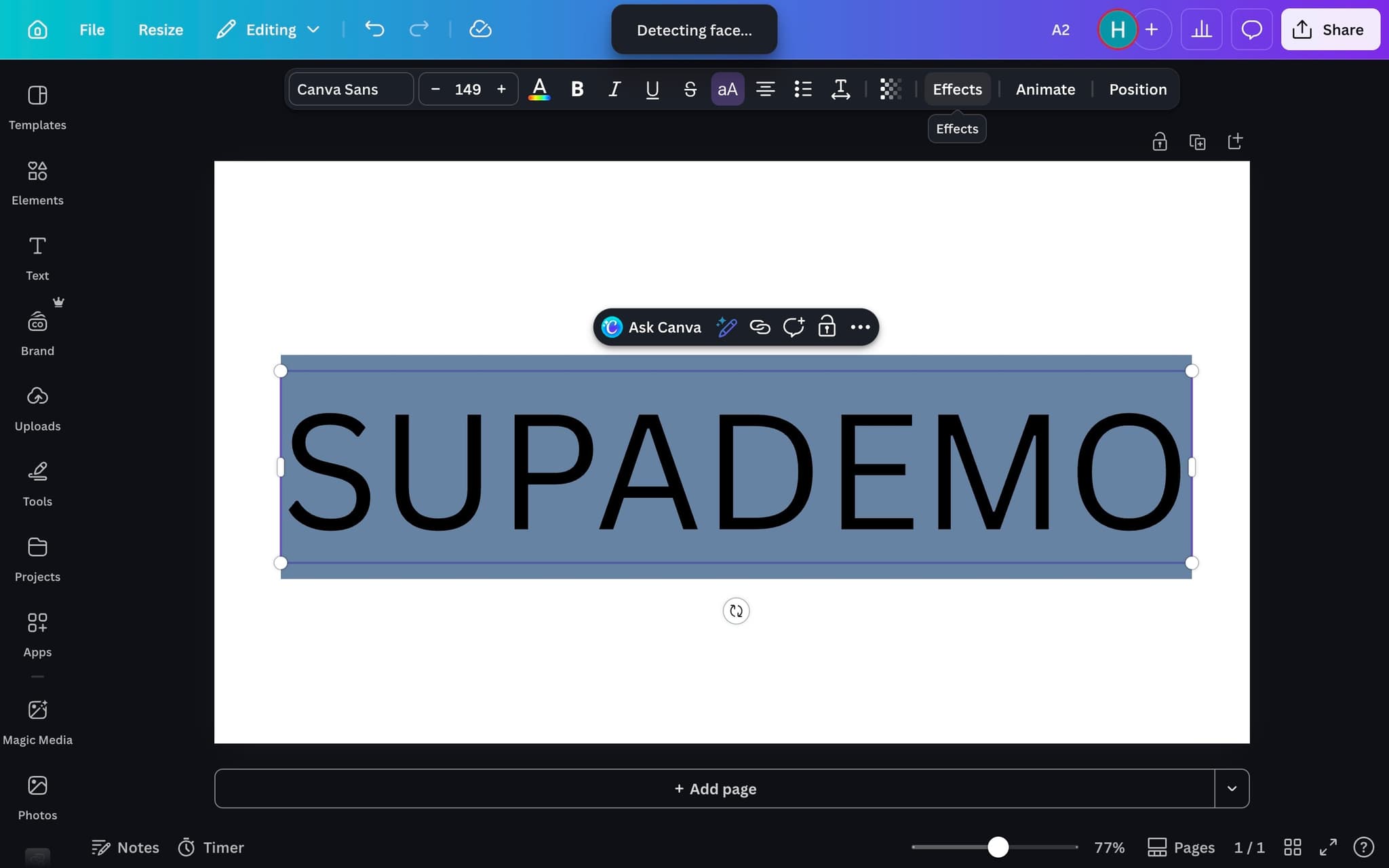Screen dimensions: 1389x868
Task: Add a comment using the comment icon
Action: point(793,327)
